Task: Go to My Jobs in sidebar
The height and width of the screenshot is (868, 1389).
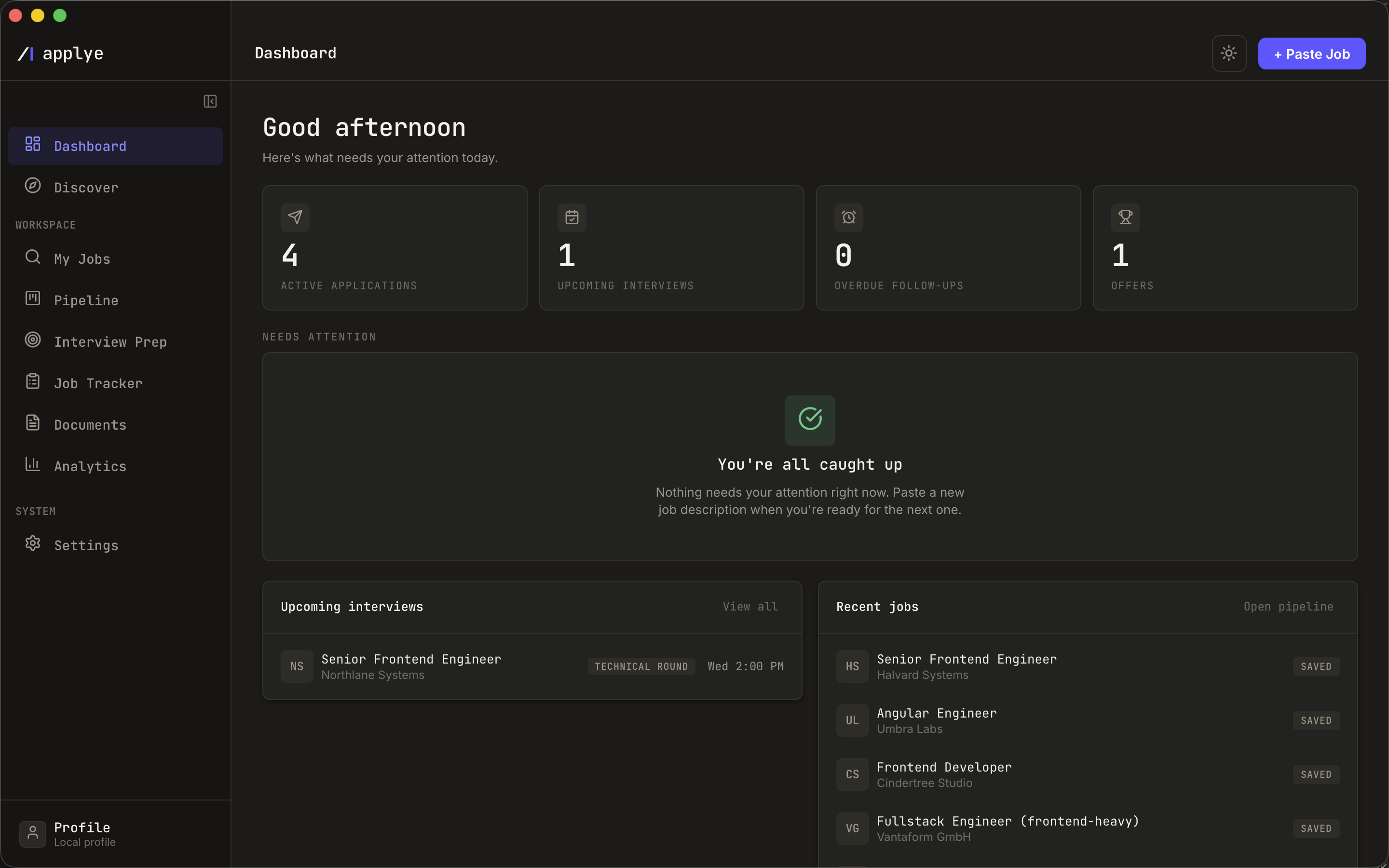Action: 115,258
